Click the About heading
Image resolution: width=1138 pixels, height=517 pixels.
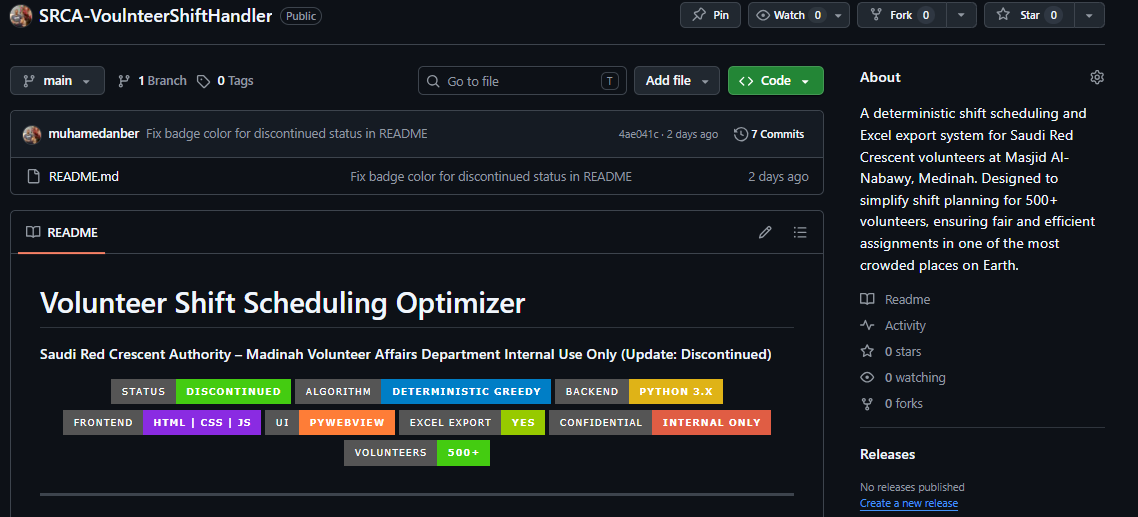click(x=880, y=77)
